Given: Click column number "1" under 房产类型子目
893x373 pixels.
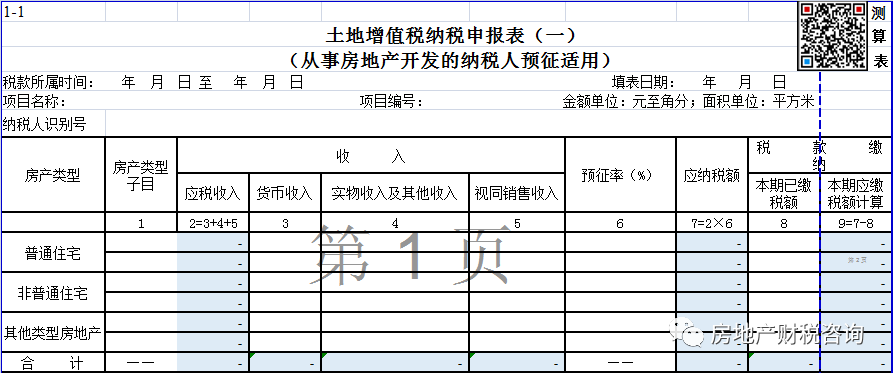Looking at the screenshot, I should (x=141, y=223).
